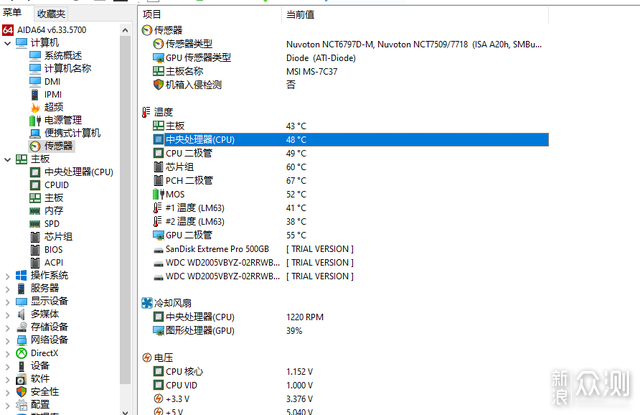This screenshot has width=640, height=415.
Task: Select the DMI tree icon
Action: (35, 81)
